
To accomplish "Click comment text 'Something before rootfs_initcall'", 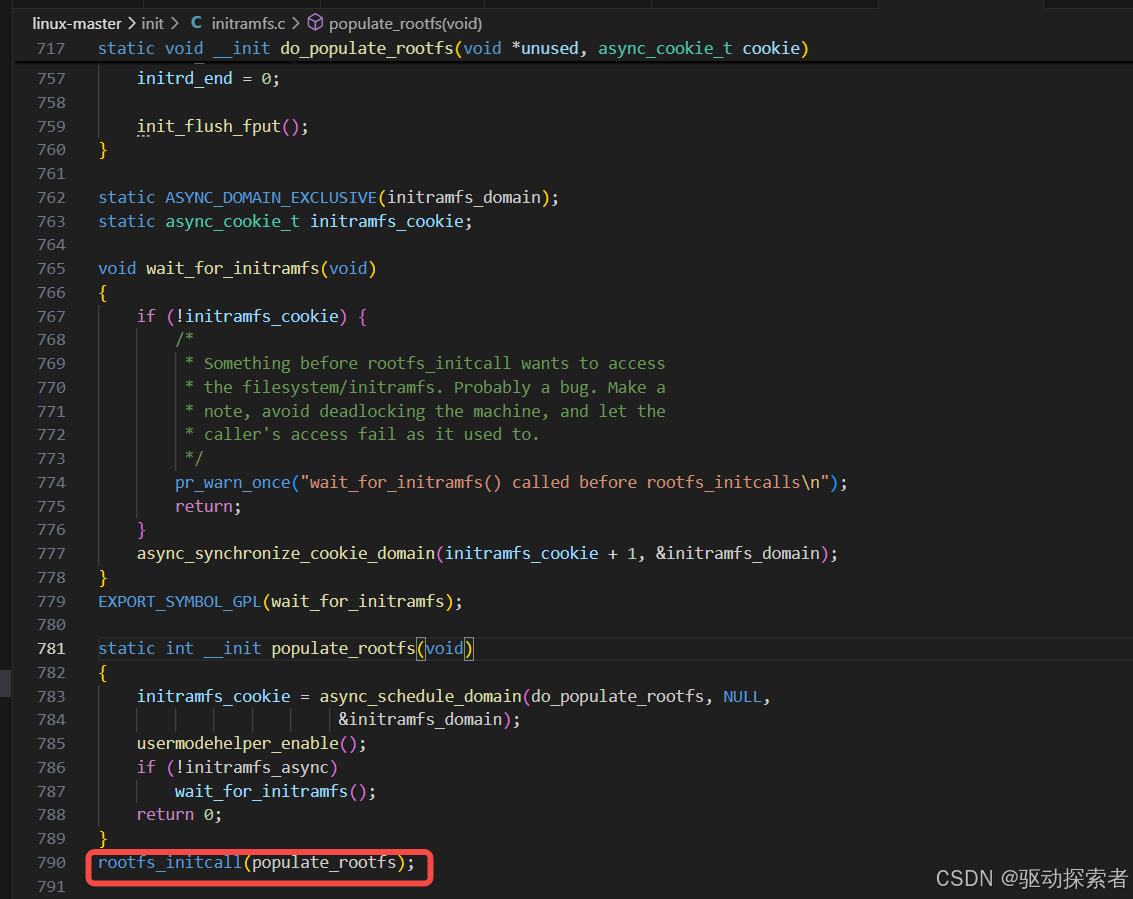I will (357, 364).
